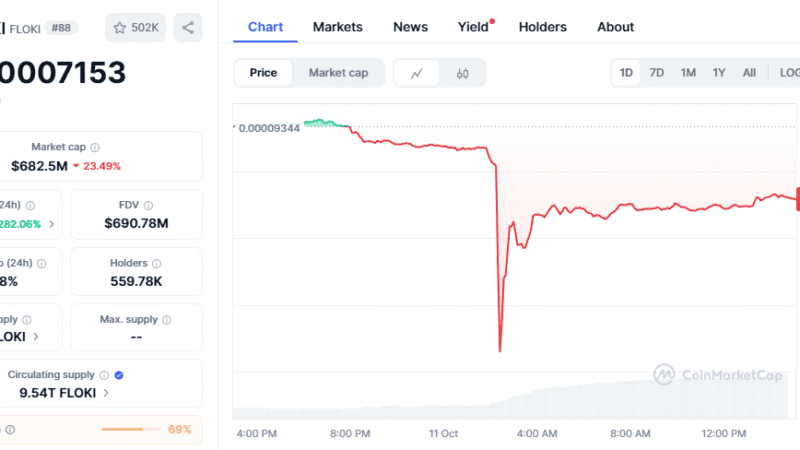
Task: Expand the FLOKI total supply chevron
Action: (35, 337)
